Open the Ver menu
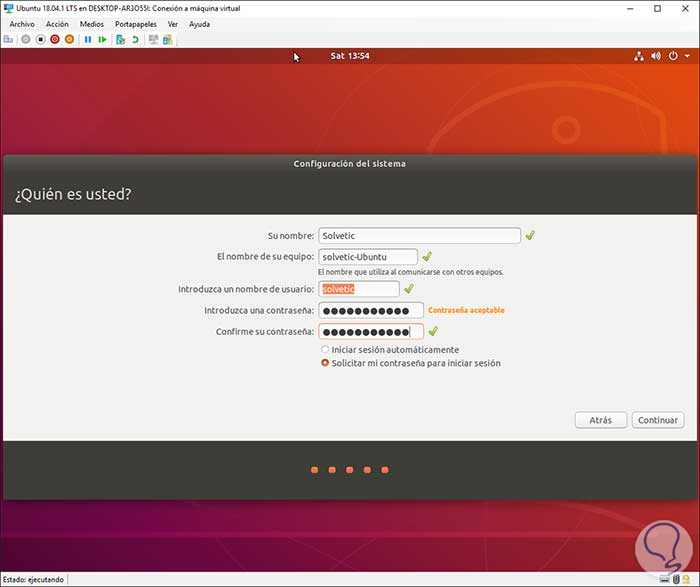Image resolution: width=700 pixels, height=587 pixels. coord(173,24)
